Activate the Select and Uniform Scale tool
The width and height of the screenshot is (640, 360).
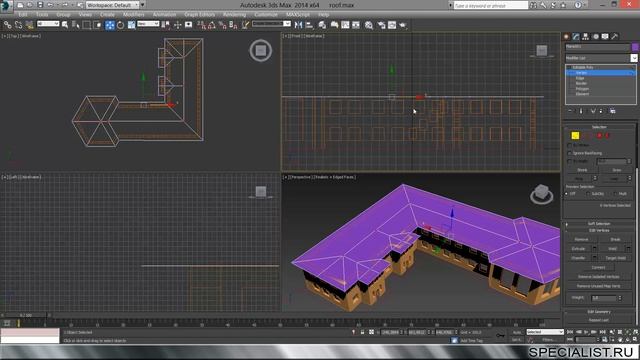coord(131,25)
